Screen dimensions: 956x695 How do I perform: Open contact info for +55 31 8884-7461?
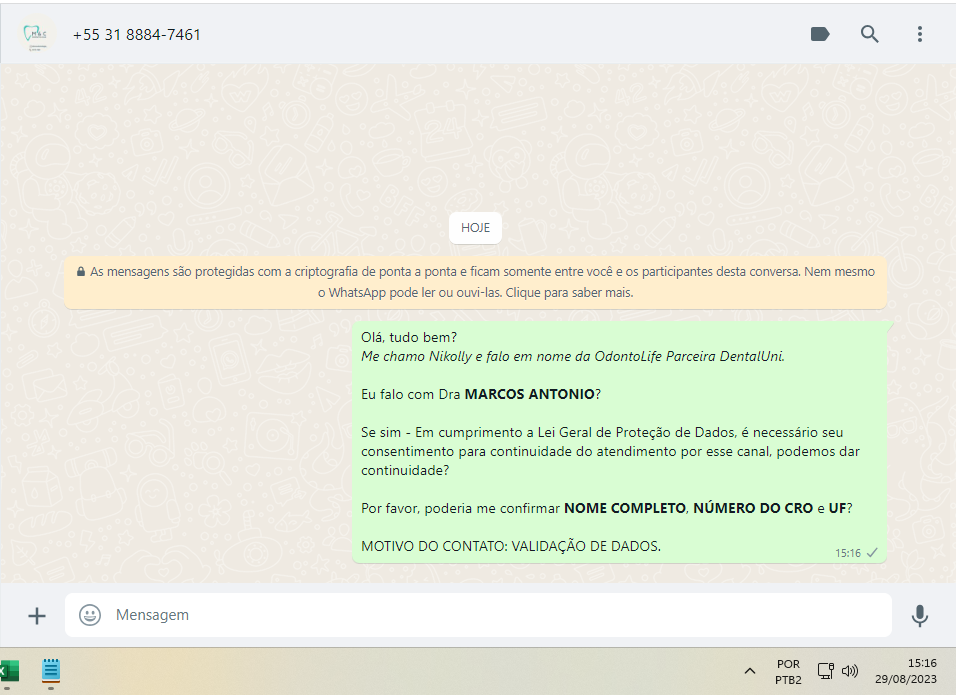137,35
